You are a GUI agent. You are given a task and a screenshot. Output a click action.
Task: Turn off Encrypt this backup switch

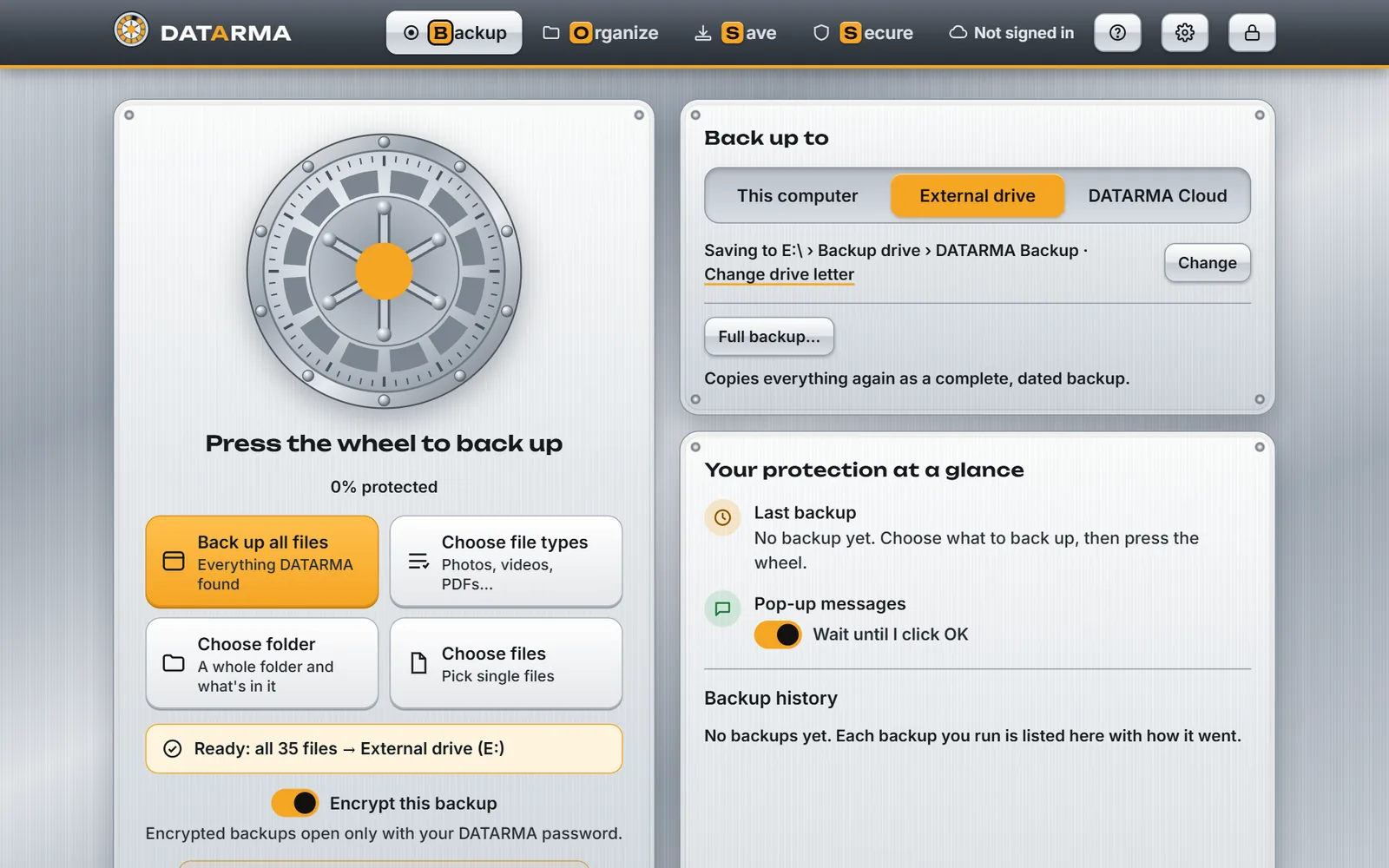pyautogui.click(x=295, y=803)
